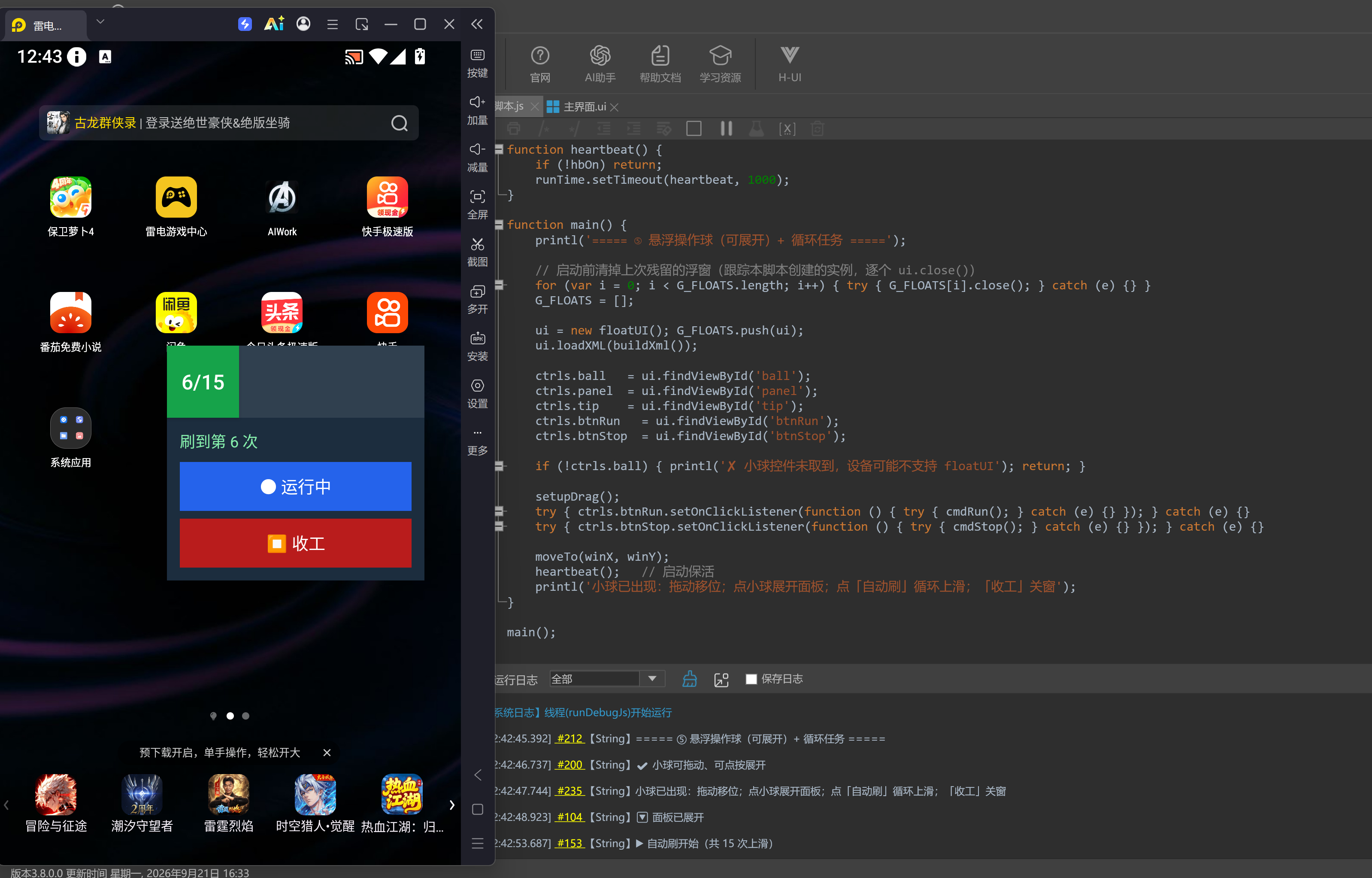Close the 主界面.ui tab

(614, 107)
